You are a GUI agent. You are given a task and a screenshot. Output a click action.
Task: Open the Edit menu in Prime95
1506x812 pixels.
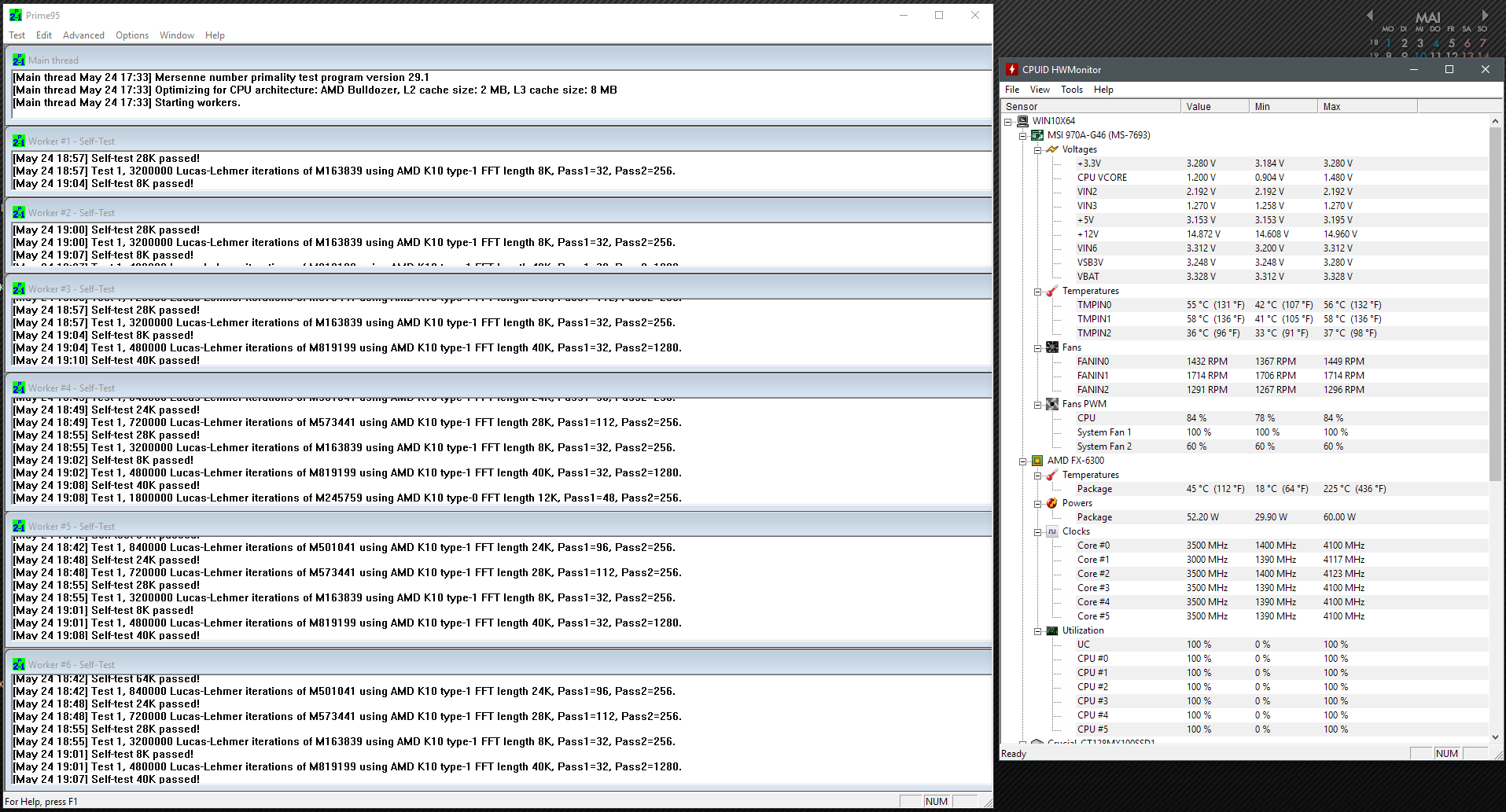tap(44, 35)
